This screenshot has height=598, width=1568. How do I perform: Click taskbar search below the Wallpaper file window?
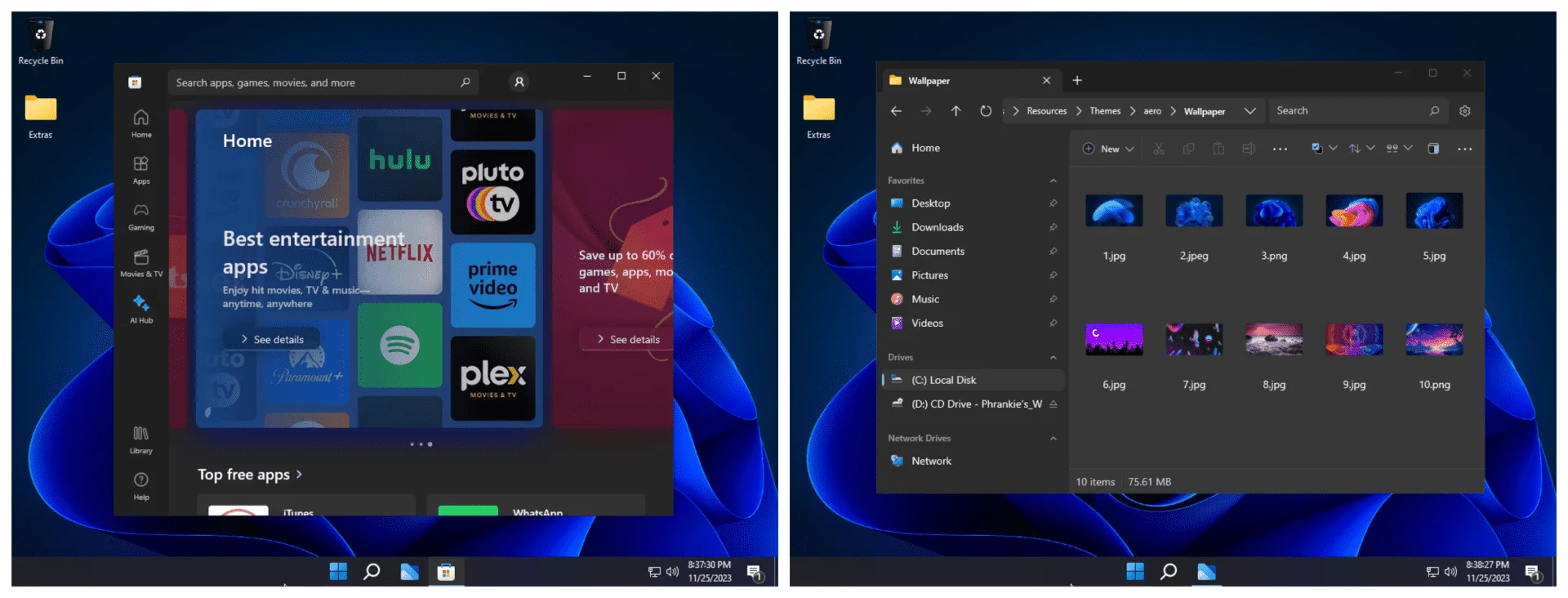(1169, 572)
